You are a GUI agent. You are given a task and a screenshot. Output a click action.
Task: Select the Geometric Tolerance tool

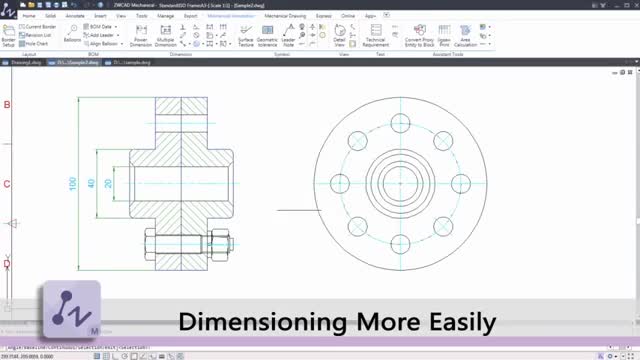click(x=267, y=36)
